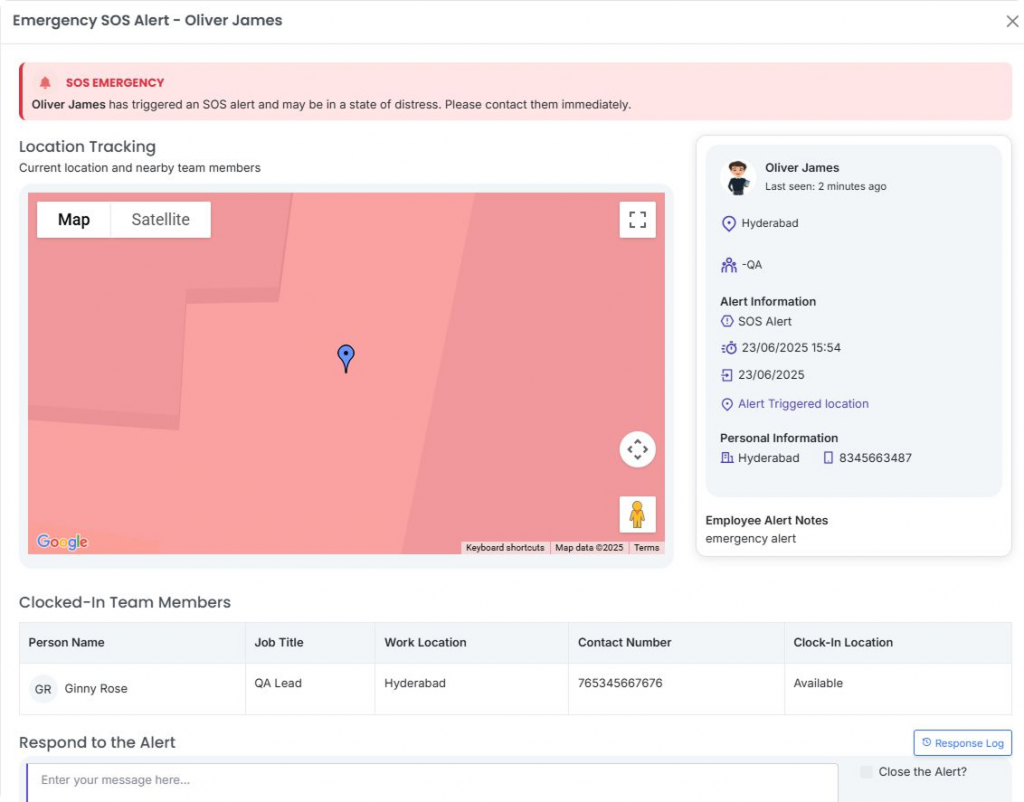1024x802 pixels.
Task: Close the Emergency SOS Alert dialog
Action: [x=1012, y=21]
